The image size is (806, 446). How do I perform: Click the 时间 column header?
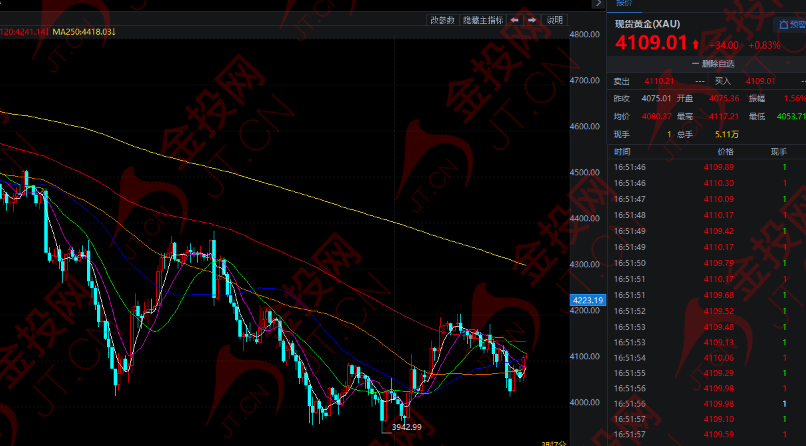(x=622, y=152)
